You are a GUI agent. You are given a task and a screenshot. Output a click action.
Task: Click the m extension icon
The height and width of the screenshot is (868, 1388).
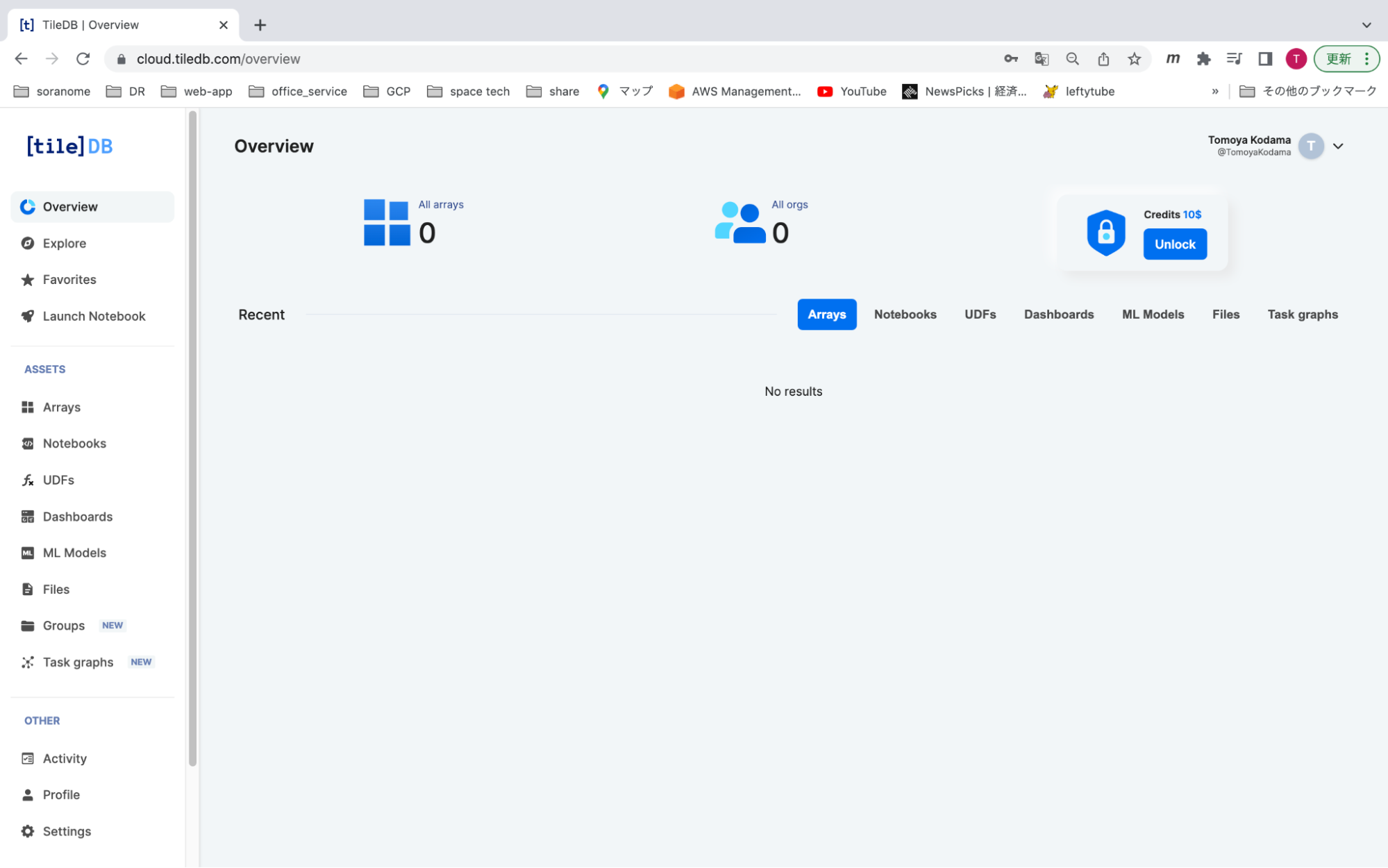(1173, 59)
